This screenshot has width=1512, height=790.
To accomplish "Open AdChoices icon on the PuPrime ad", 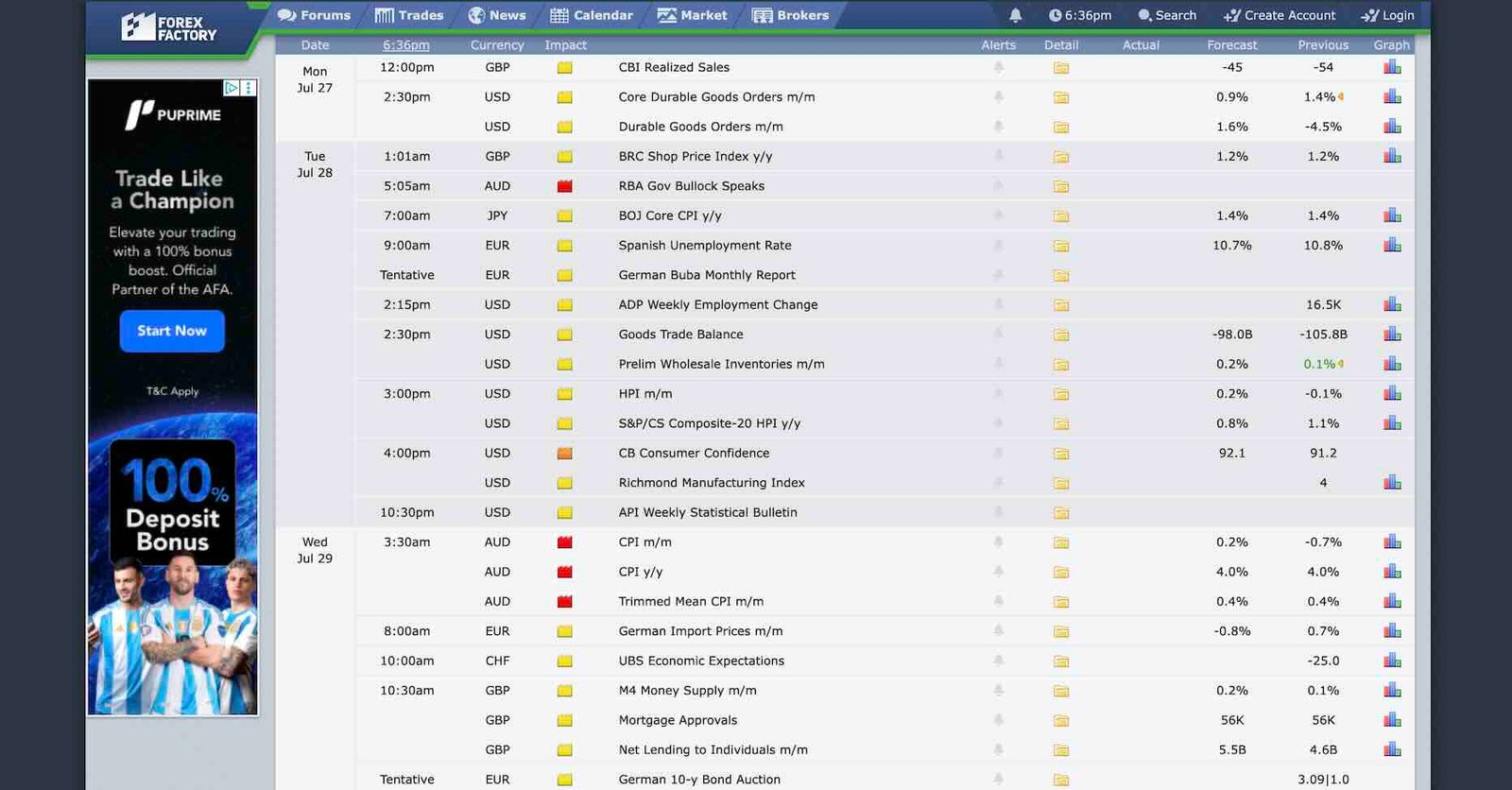I will pos(231,88).
